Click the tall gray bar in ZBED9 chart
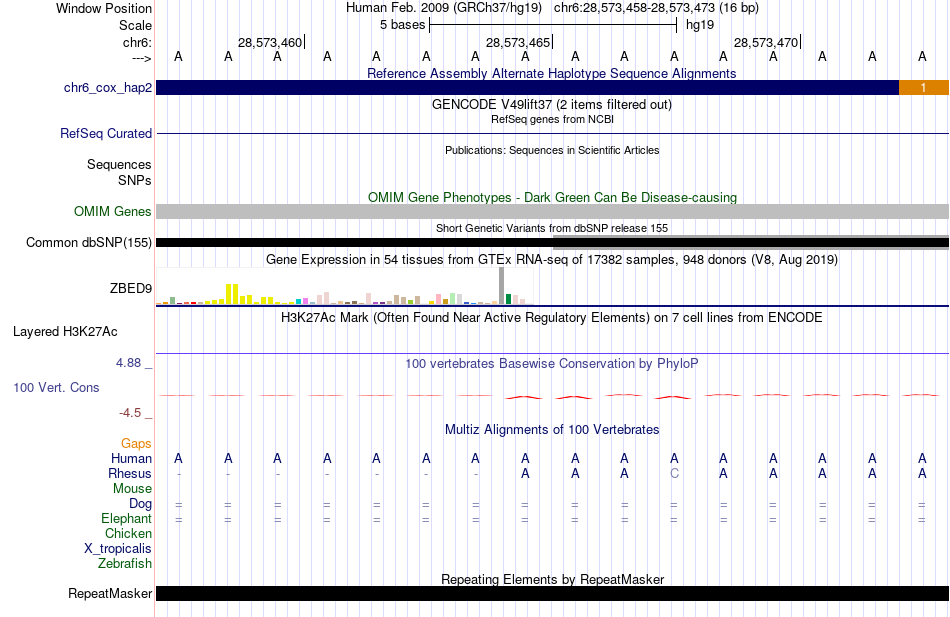 coord(501,285)
